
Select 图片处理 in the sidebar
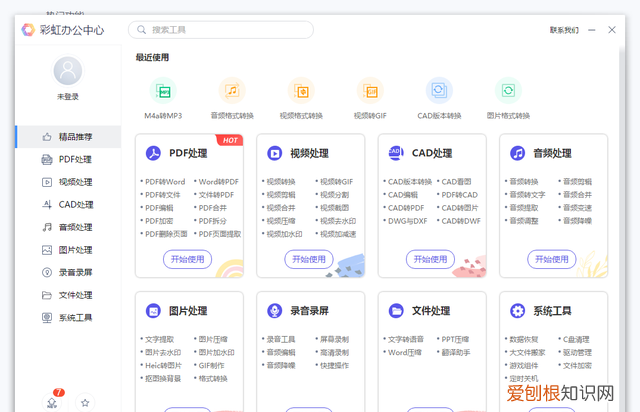tap(68, 250)
